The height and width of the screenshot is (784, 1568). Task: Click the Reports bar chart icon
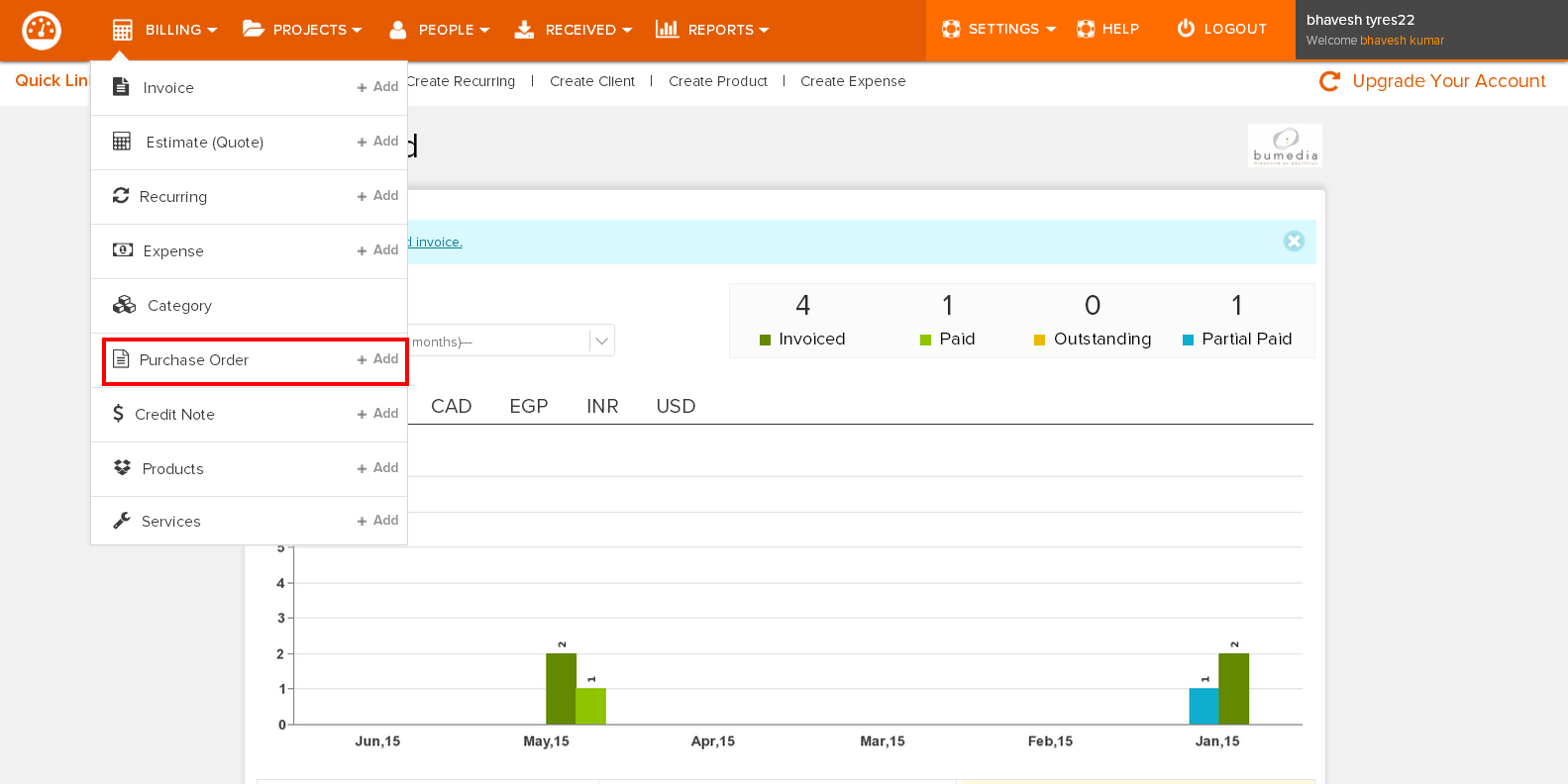coord(667,29)
